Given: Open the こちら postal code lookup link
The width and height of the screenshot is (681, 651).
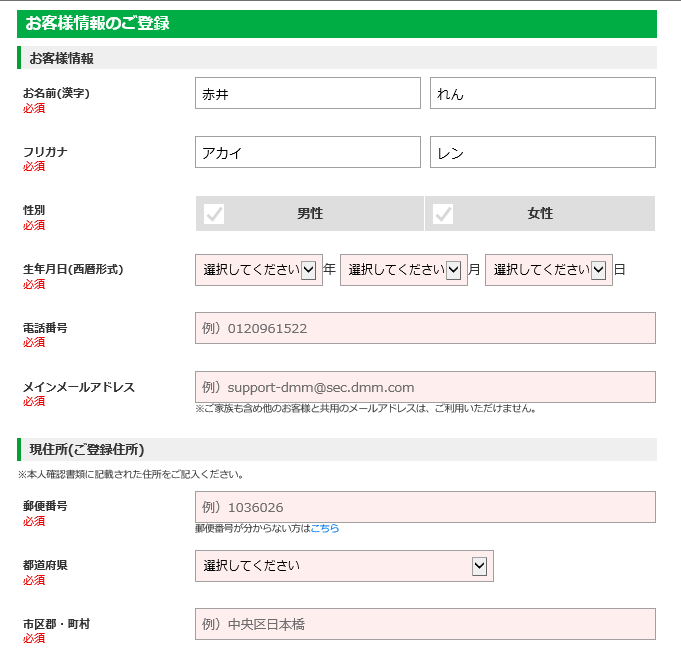Looking at the screenshot, I should point(325,529).
